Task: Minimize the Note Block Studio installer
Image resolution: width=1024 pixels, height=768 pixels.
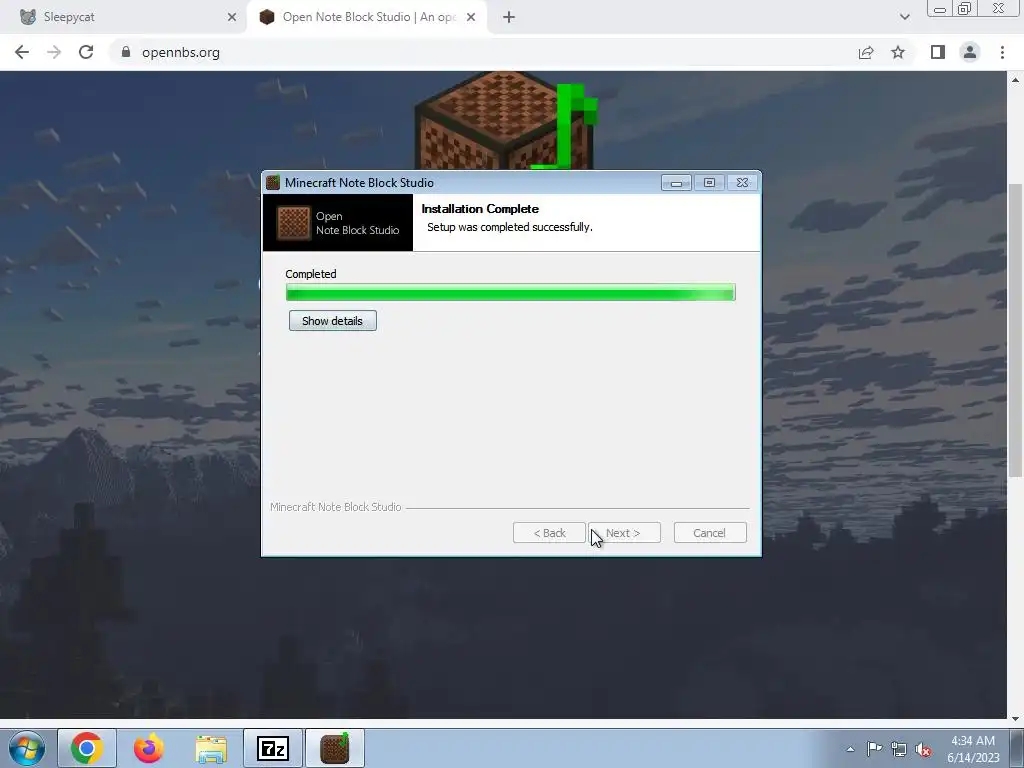Action: (x=676, y=183)
